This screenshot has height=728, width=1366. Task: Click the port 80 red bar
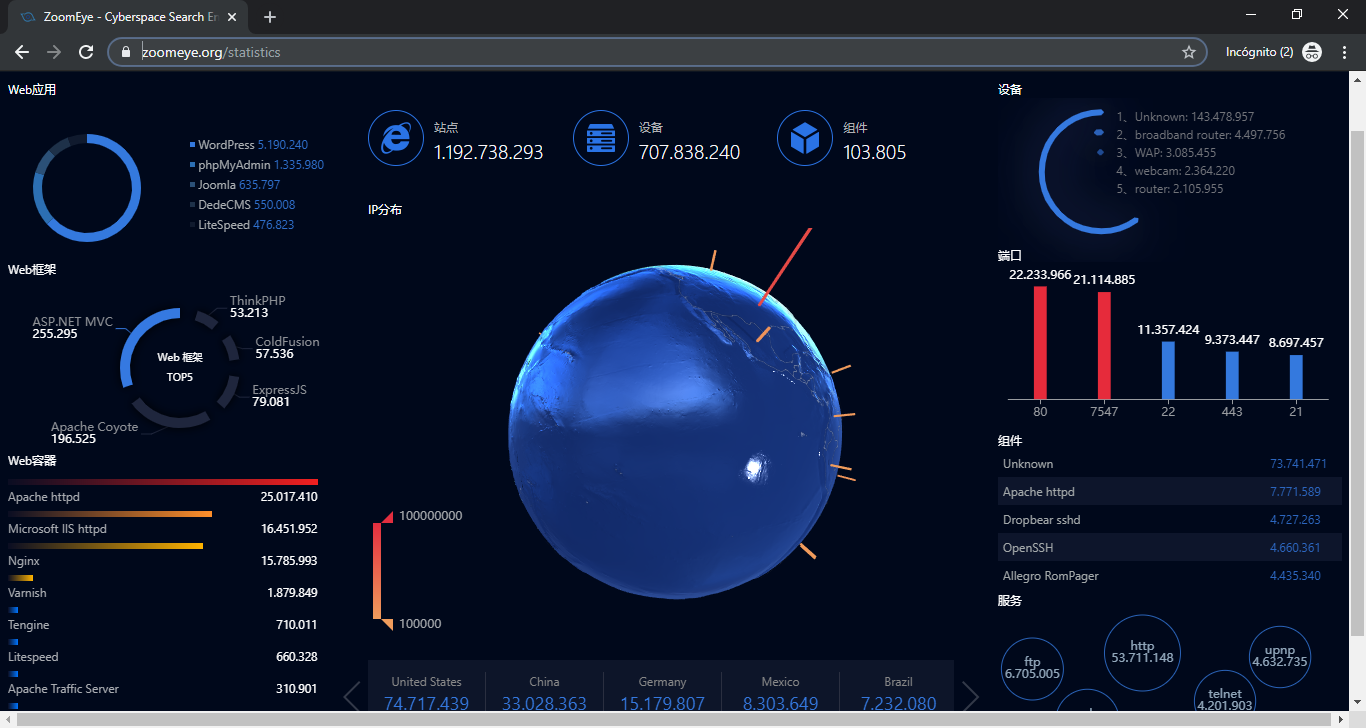coord(1040,343)
